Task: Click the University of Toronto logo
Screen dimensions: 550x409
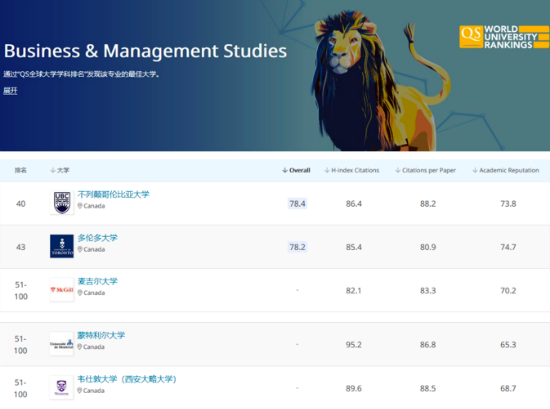Action: tap(62, 246)
